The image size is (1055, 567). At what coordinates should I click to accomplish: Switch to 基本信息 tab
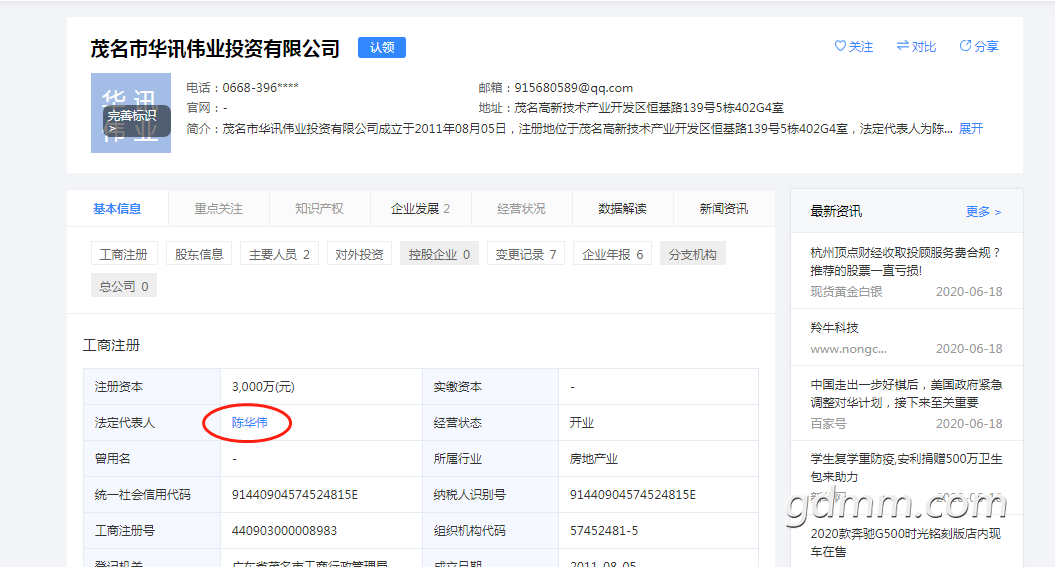click(117, 209)
